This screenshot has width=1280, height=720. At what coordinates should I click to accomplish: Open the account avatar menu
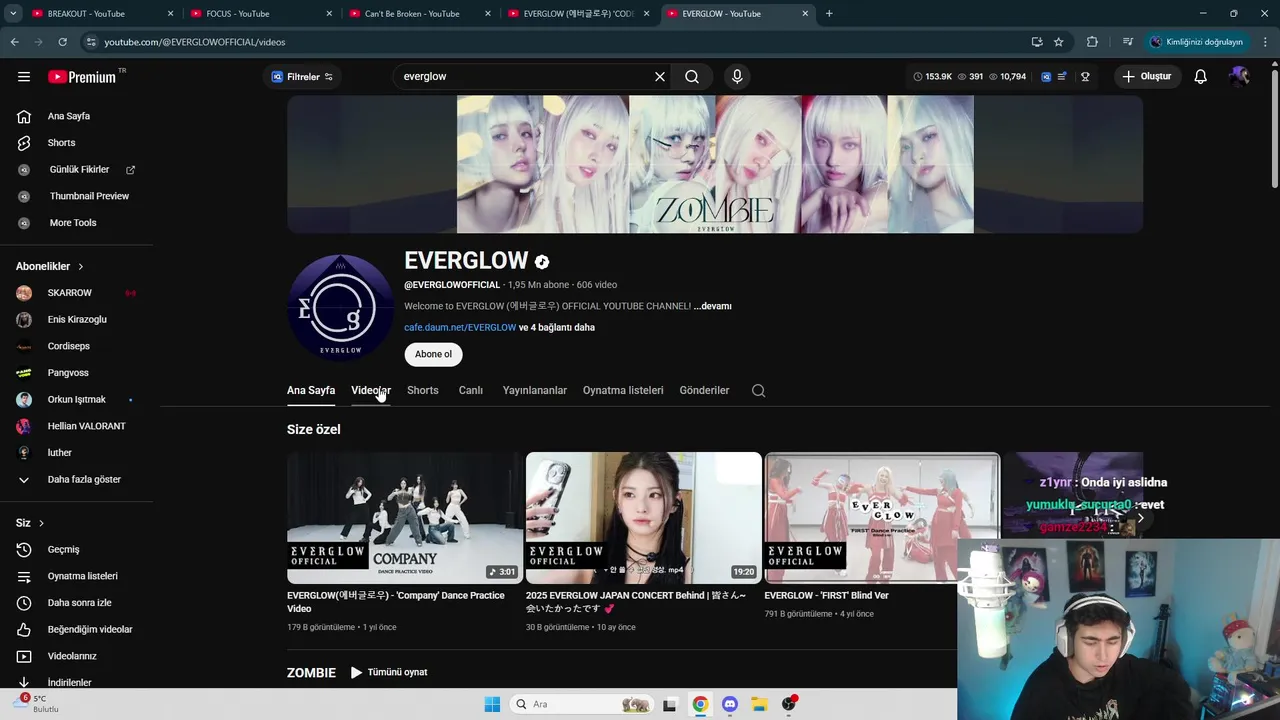(1239, 77)
